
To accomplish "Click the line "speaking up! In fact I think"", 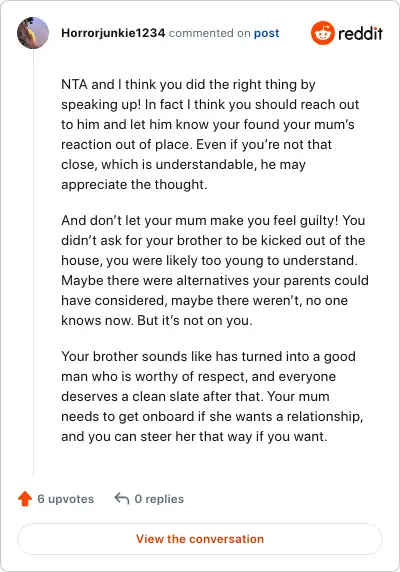I will coord(210,105).
